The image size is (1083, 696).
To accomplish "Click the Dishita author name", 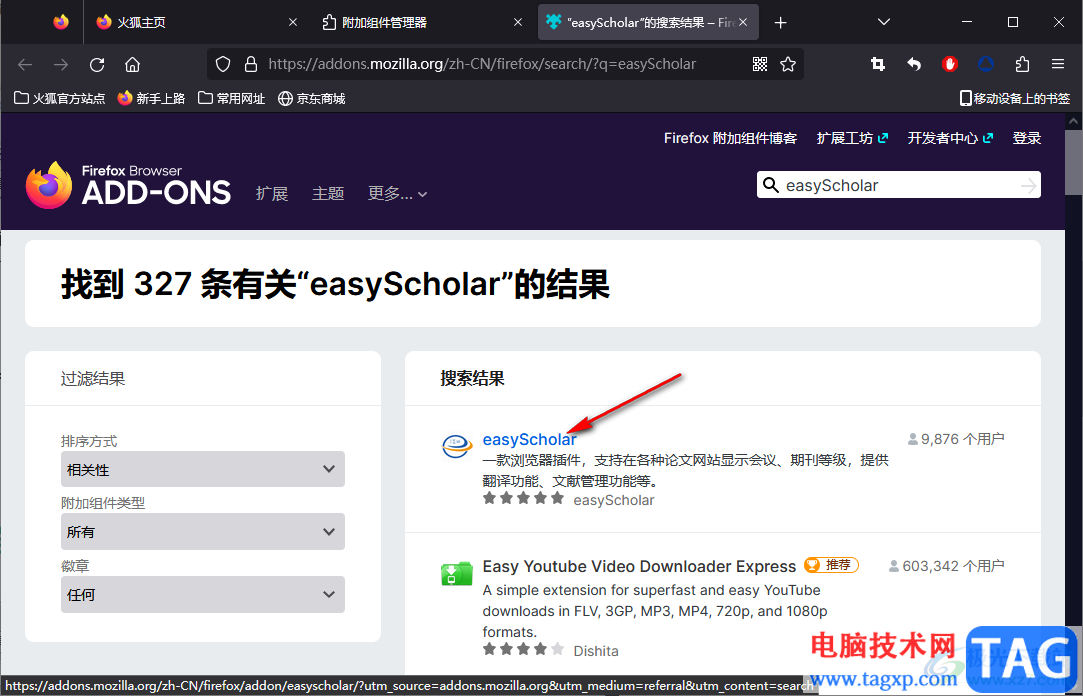I will (x=595, y=651).
